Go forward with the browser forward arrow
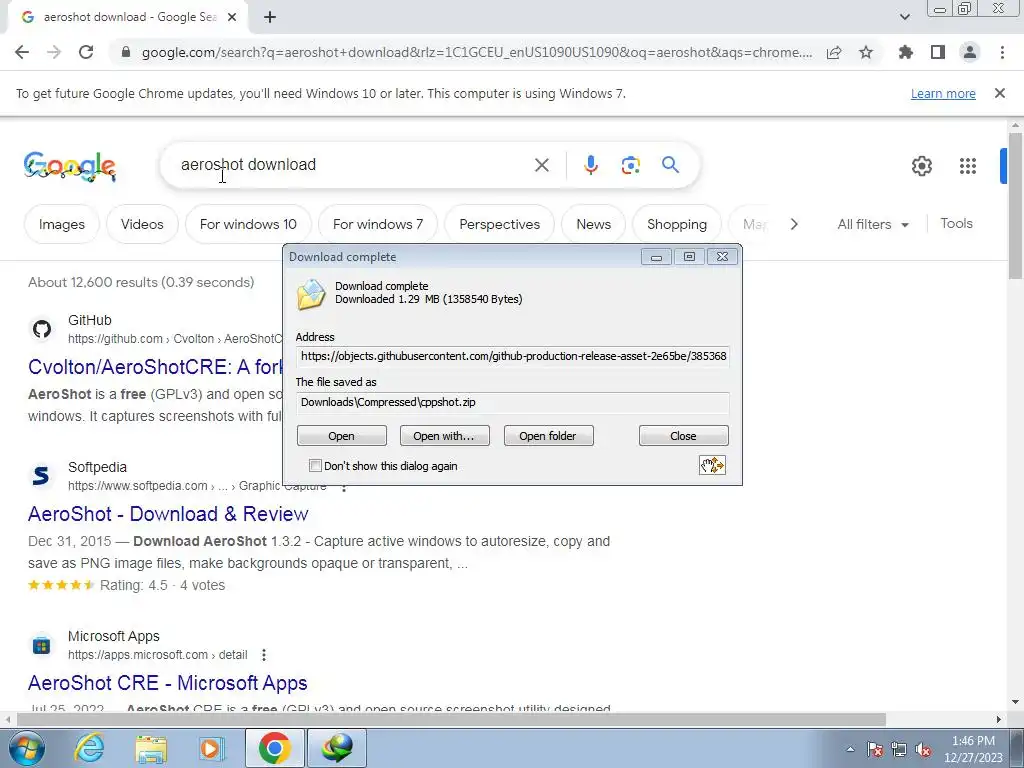This screenshot has height=768, width=1024. (x=54, y=52)
